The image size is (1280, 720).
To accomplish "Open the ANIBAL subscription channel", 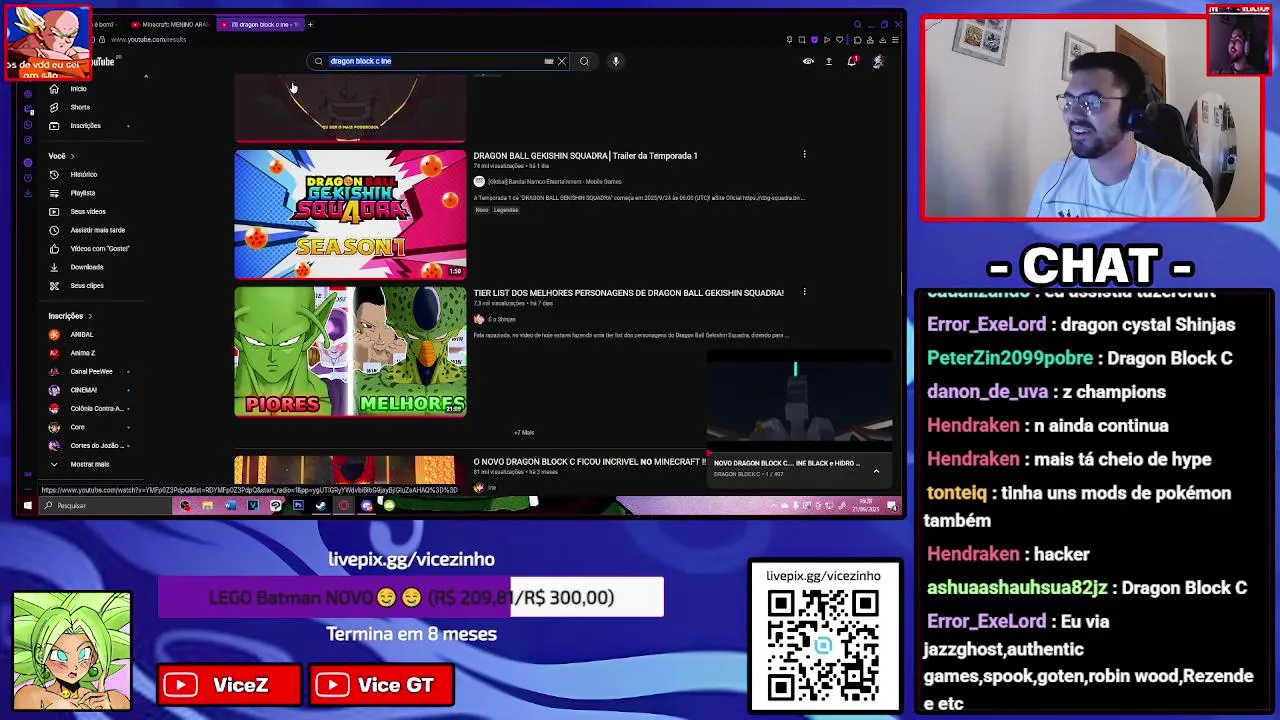I will click(x=90, y=334).
